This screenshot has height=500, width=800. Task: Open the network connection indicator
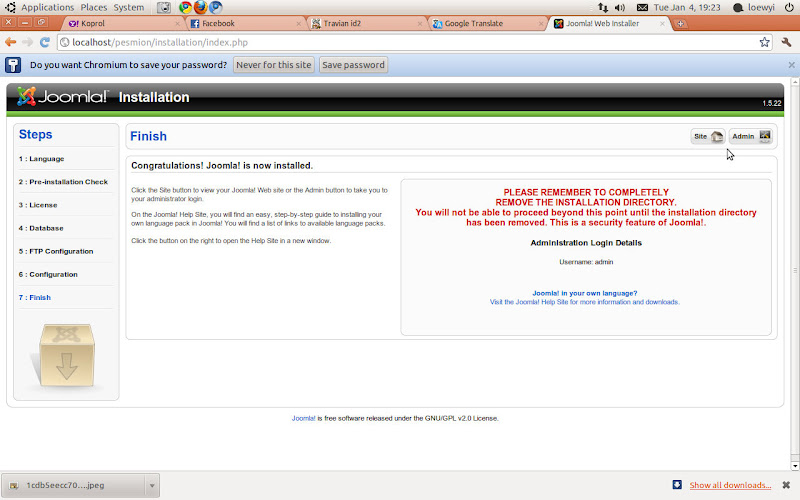(603, 8)
